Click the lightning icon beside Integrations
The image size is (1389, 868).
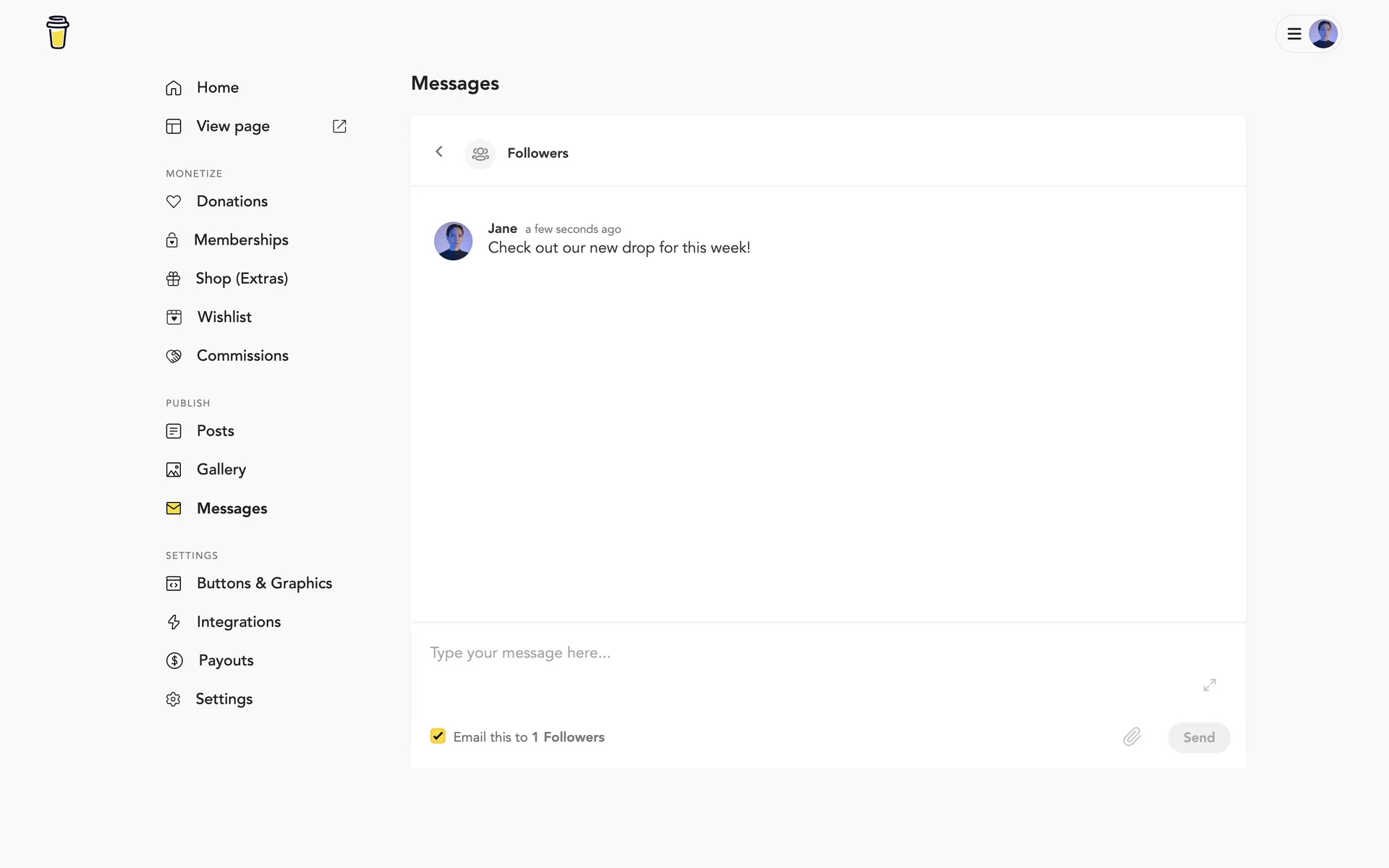[x=174, y=622]
